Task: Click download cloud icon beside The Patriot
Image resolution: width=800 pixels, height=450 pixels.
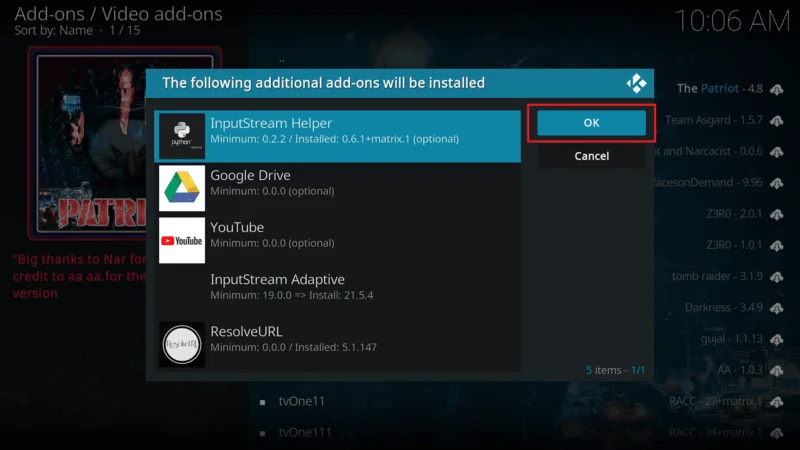Action: pyautogui.click(x=777, y=90)
